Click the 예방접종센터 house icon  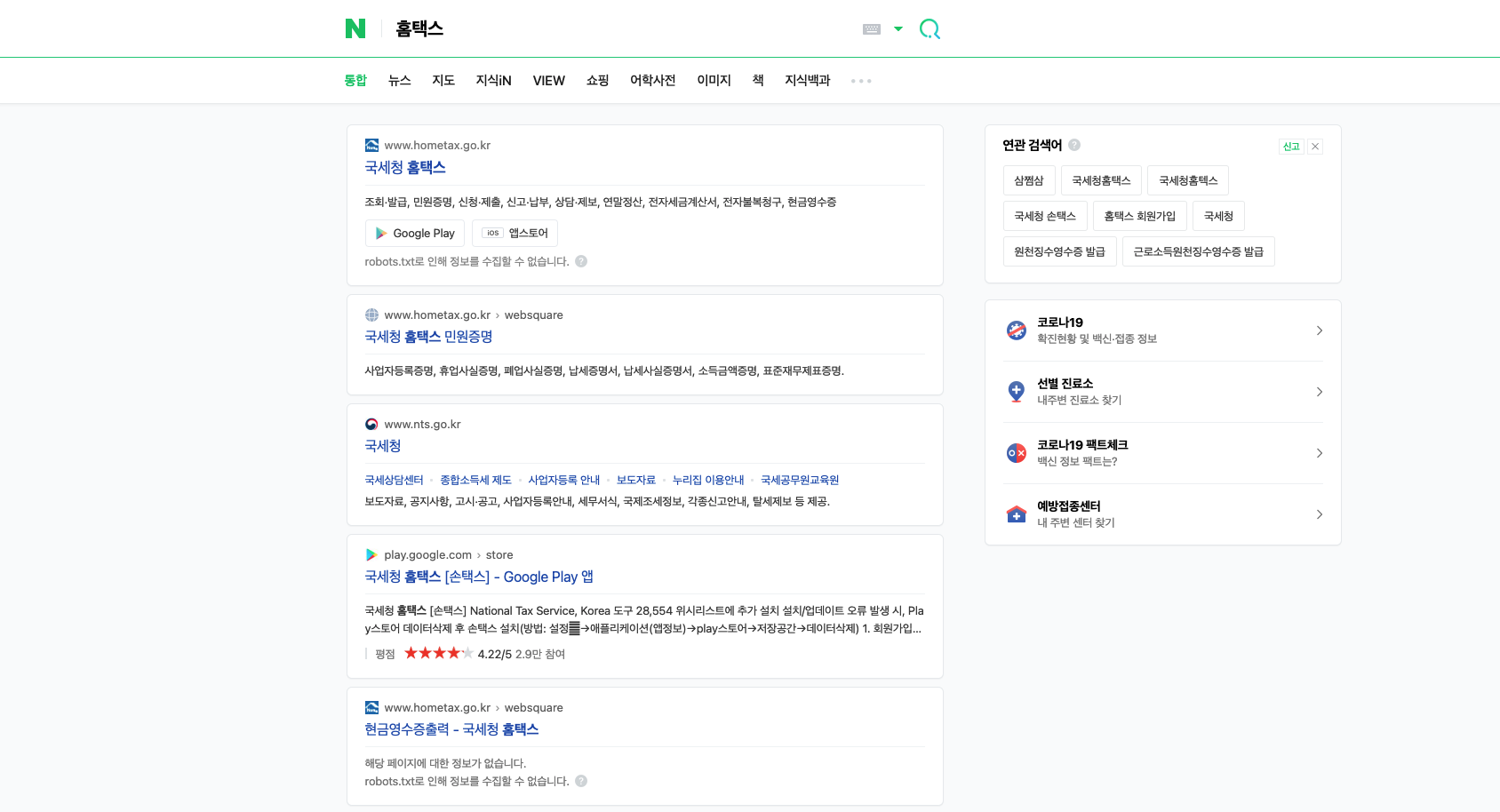click(1017, 514)
